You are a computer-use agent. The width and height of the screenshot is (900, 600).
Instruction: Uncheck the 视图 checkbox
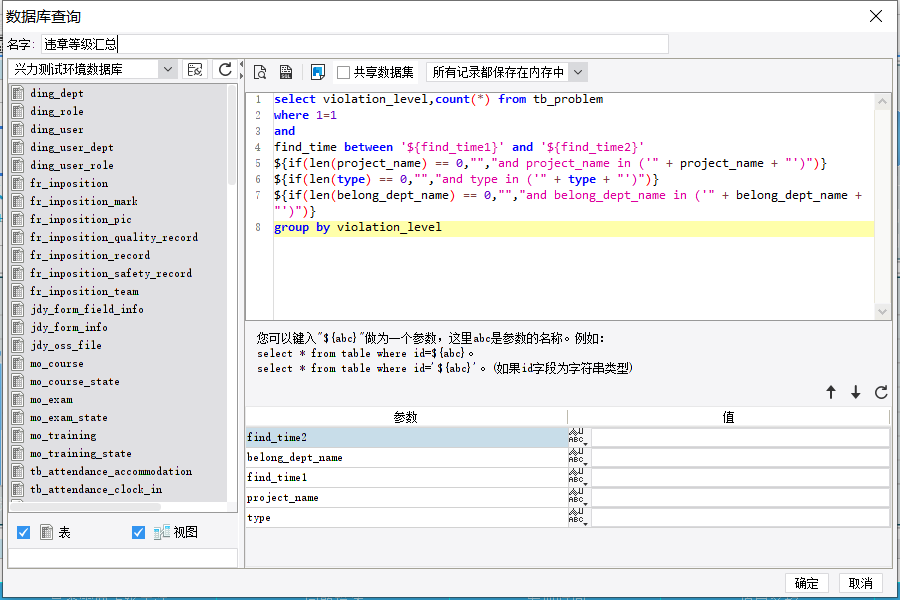click(138, 532)
